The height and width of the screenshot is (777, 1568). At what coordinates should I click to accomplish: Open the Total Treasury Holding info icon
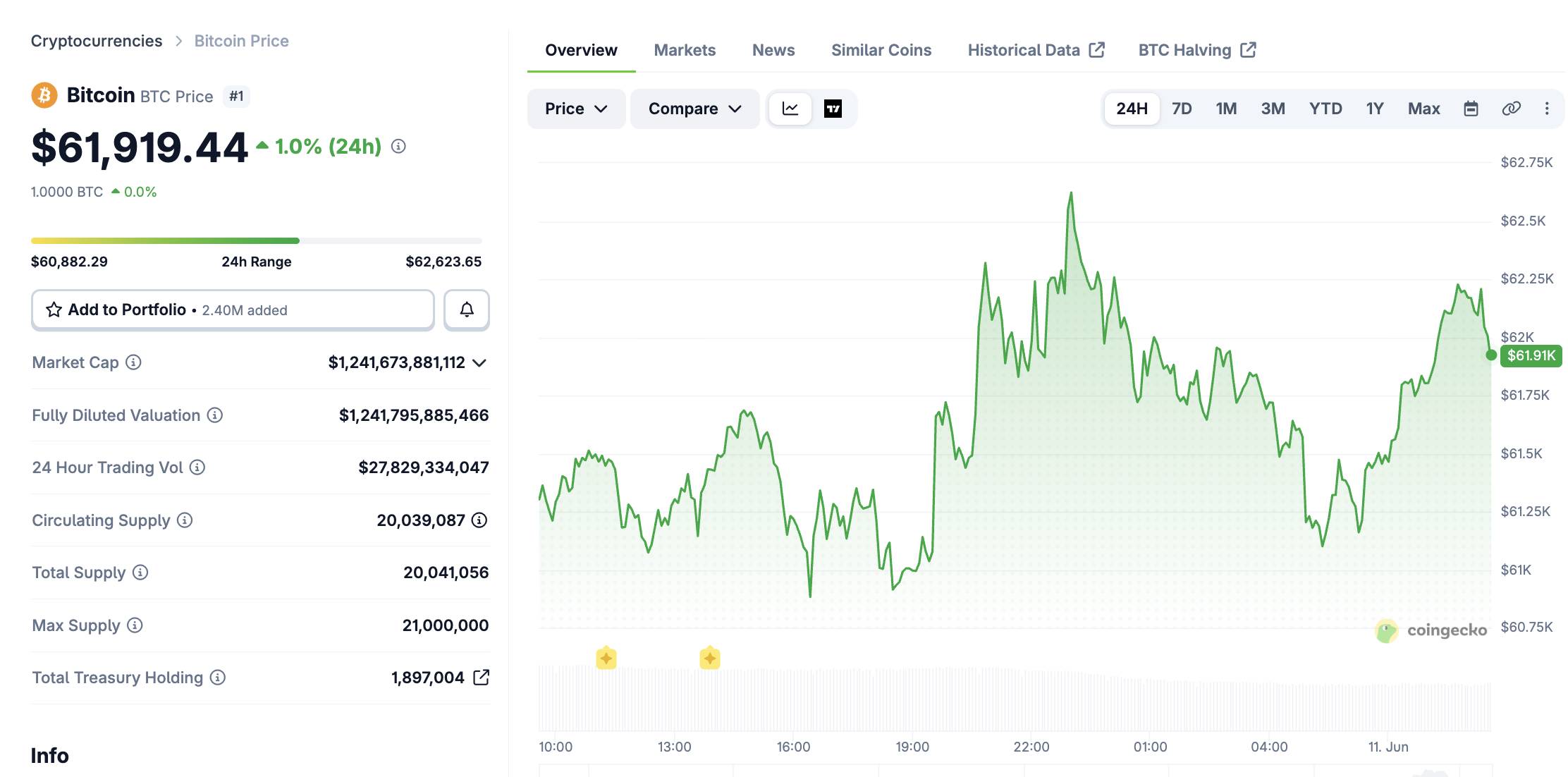coord(218,677)
